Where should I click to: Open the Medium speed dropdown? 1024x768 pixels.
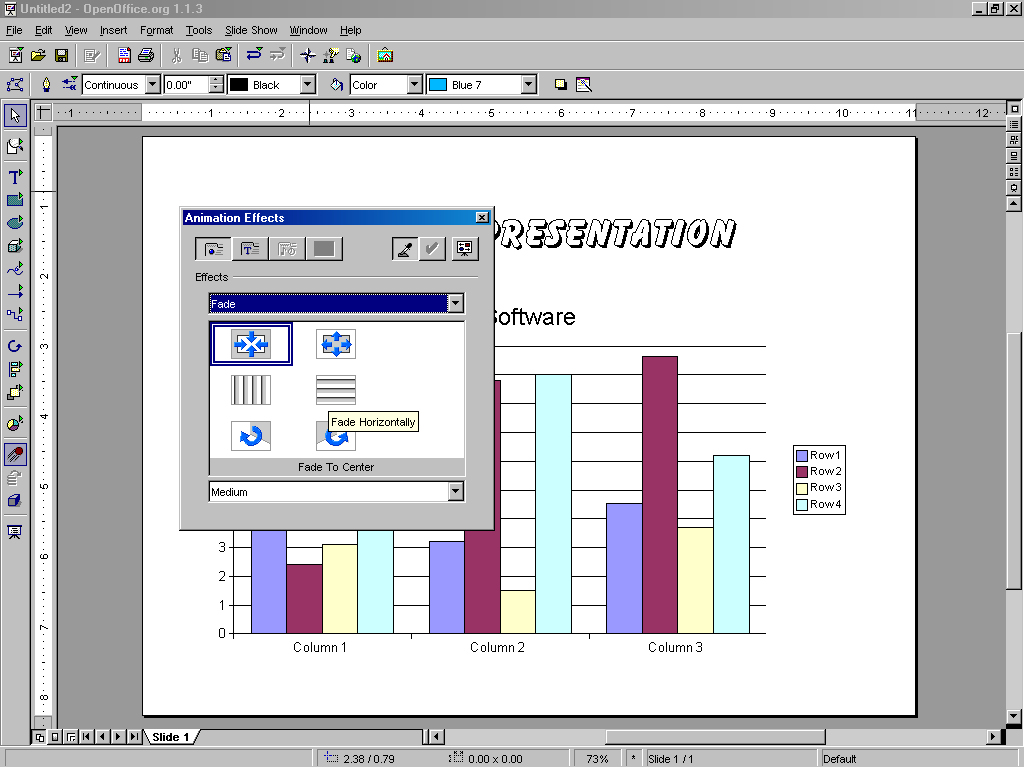[456, 492]
